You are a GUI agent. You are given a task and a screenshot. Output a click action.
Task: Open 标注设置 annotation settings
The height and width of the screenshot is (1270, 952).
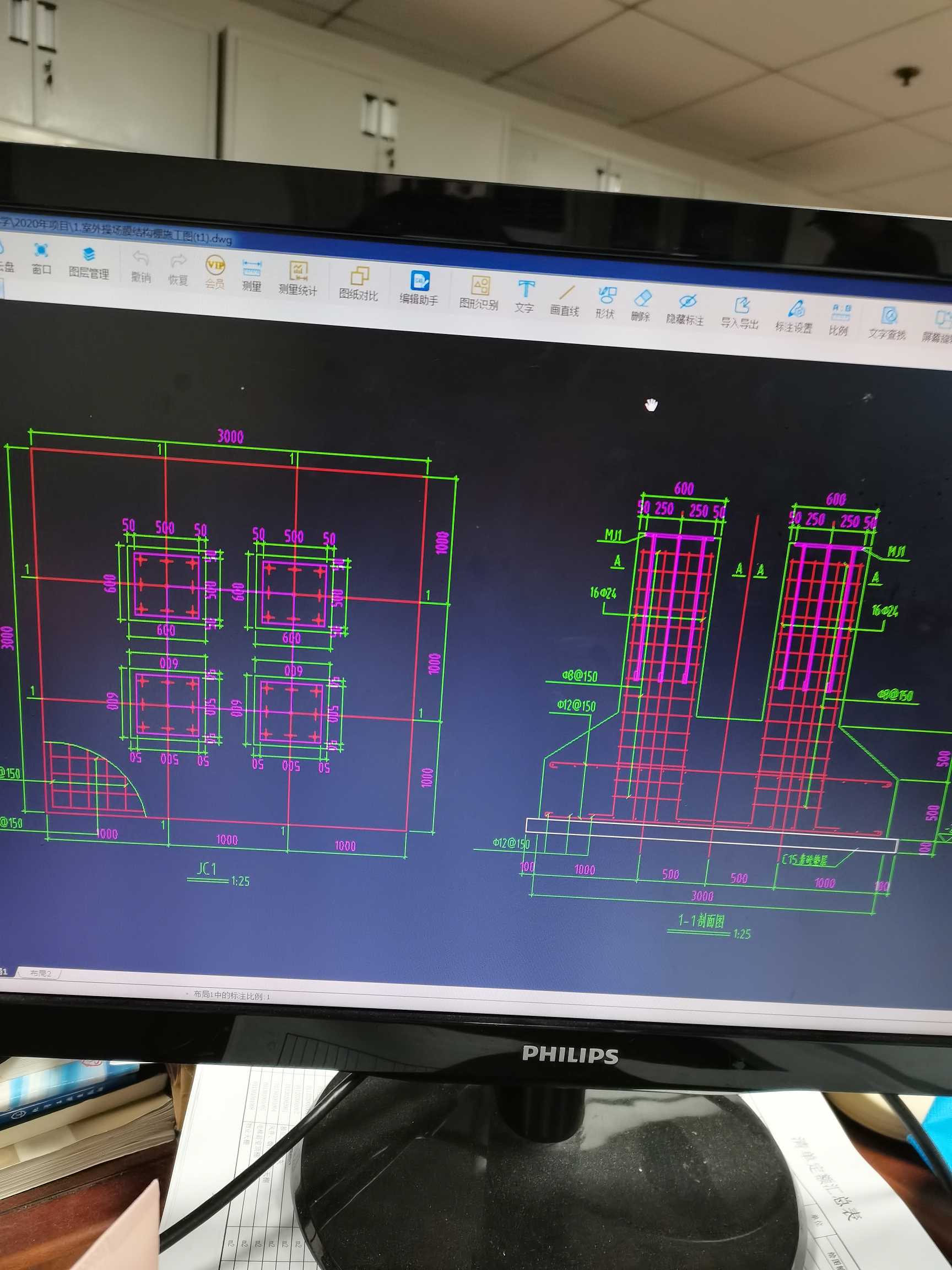[794, 317]
